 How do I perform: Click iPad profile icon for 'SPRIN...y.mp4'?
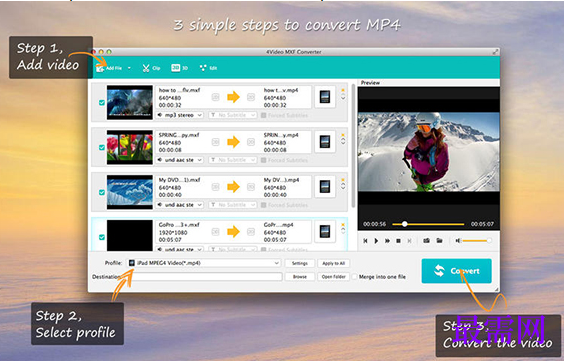(x=325, y=142)
